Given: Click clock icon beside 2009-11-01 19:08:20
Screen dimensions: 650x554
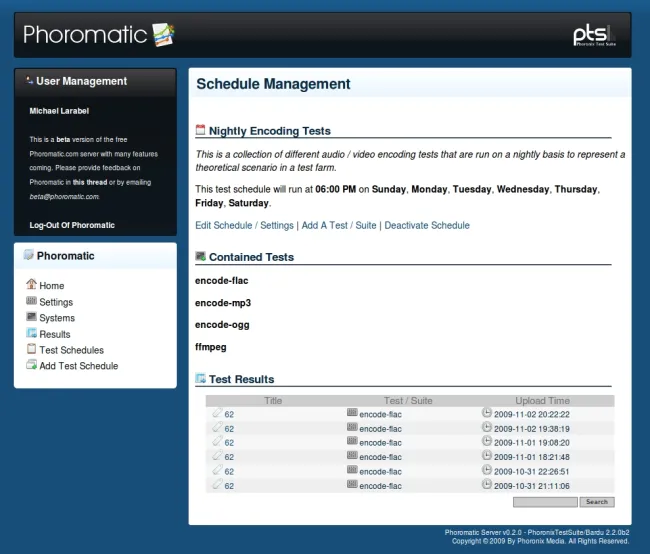Looking at the screenshot, I should click(486, 441).
